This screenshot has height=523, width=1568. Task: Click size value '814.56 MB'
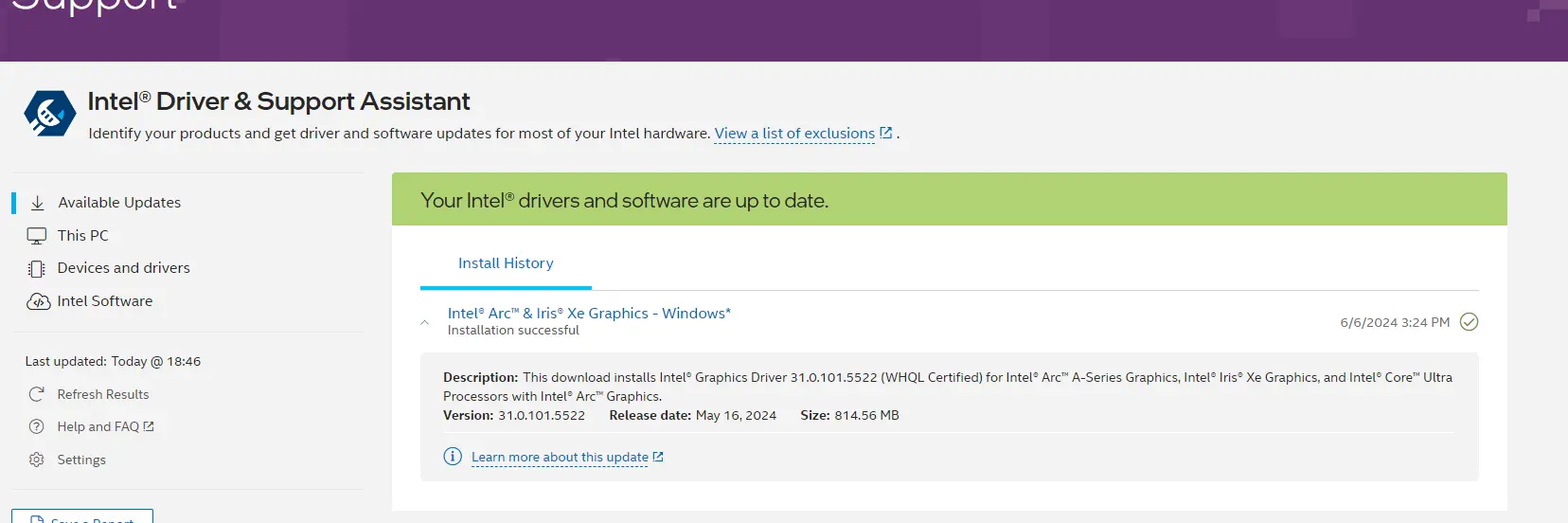tap(867, 415)
